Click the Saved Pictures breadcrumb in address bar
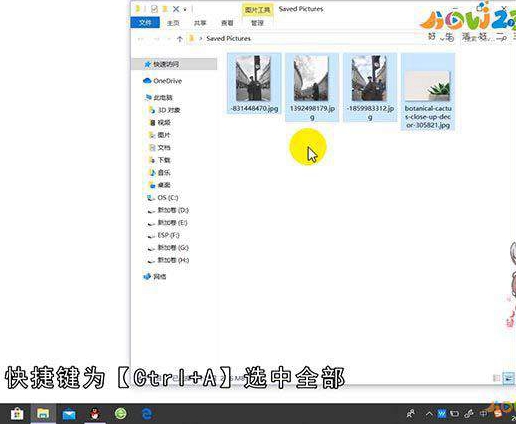516x424 pixels. 228,39
